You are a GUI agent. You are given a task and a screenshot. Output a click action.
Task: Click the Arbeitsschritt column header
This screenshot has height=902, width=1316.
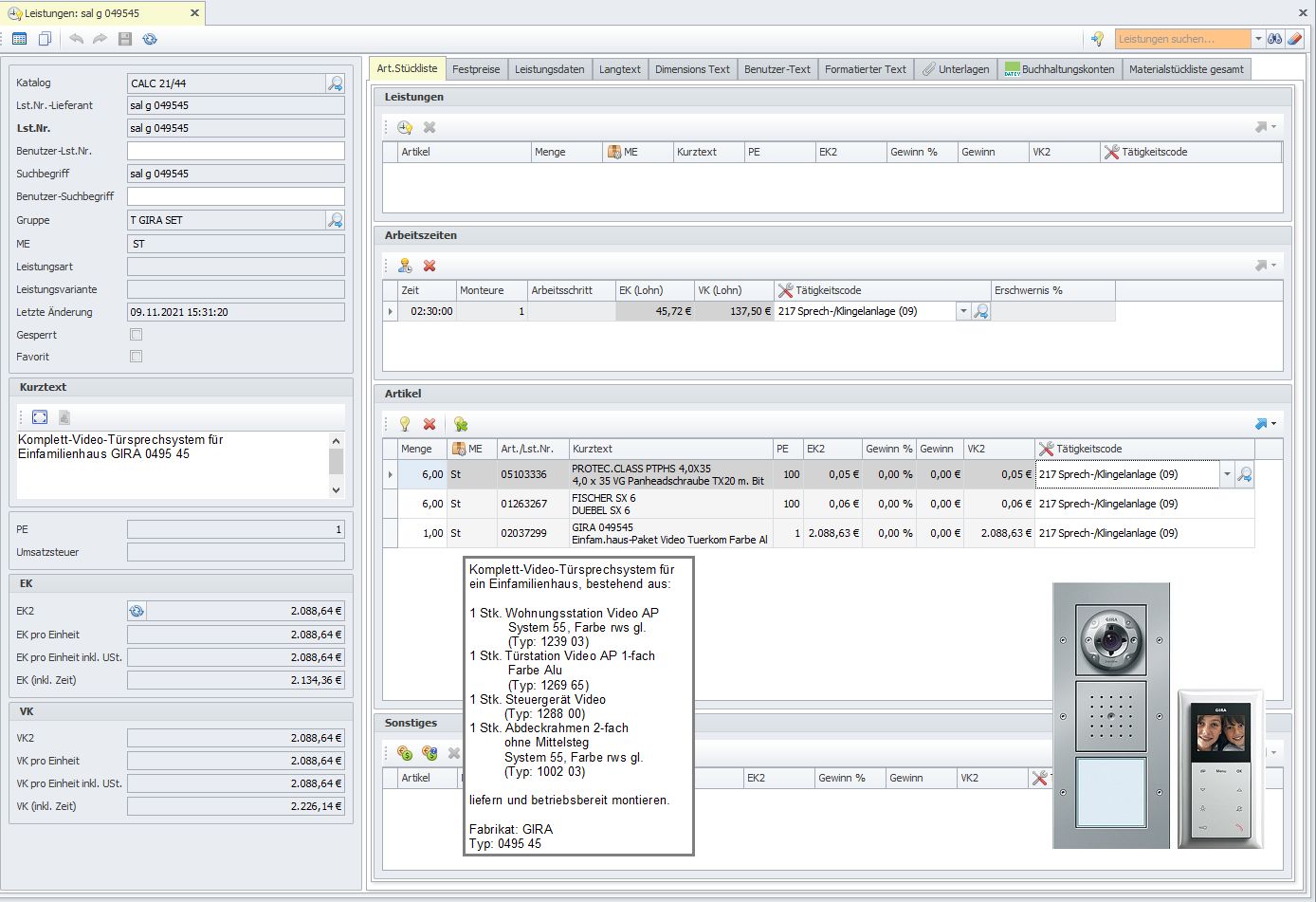(571, 290)
